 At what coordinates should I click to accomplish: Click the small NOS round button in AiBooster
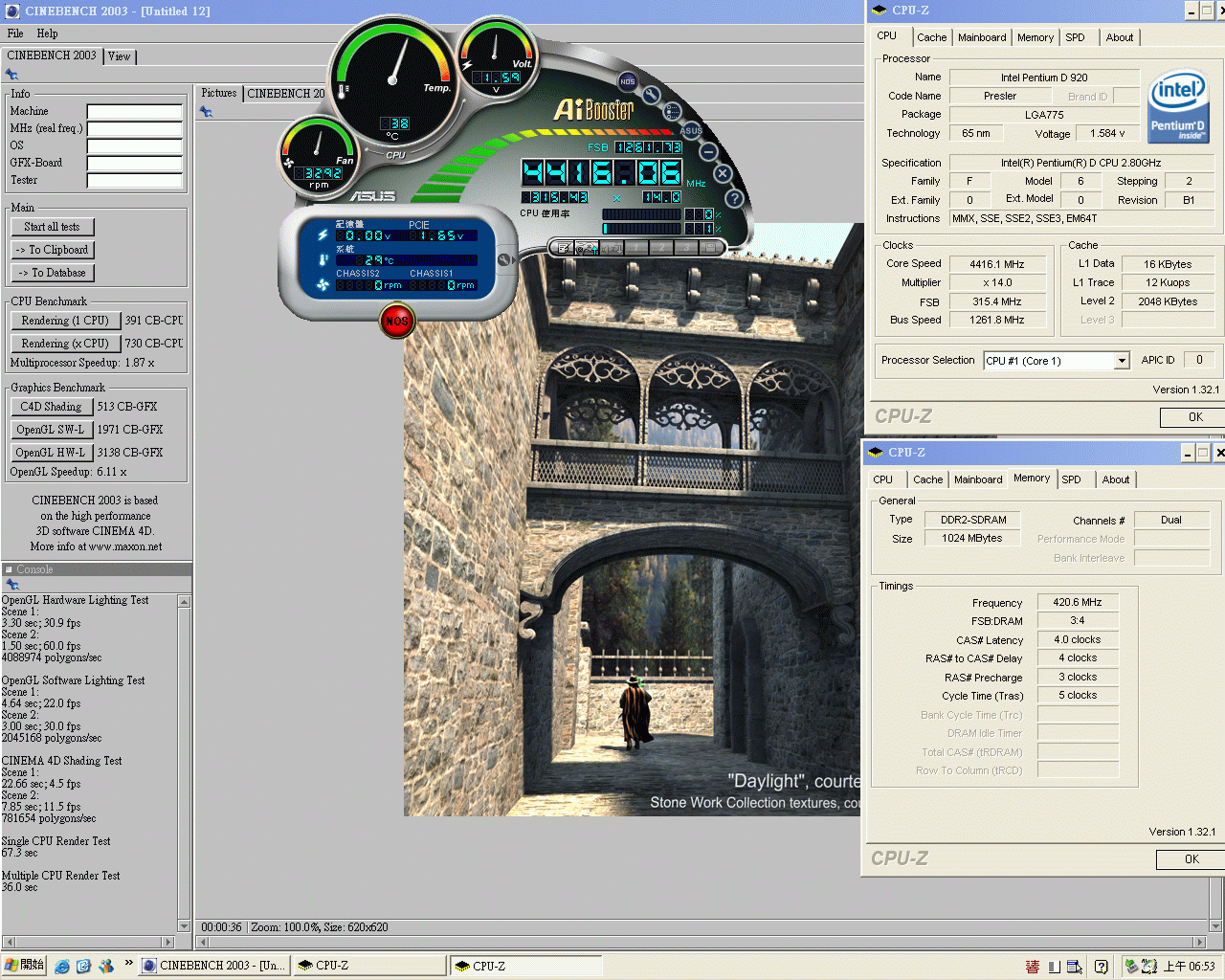628,81
